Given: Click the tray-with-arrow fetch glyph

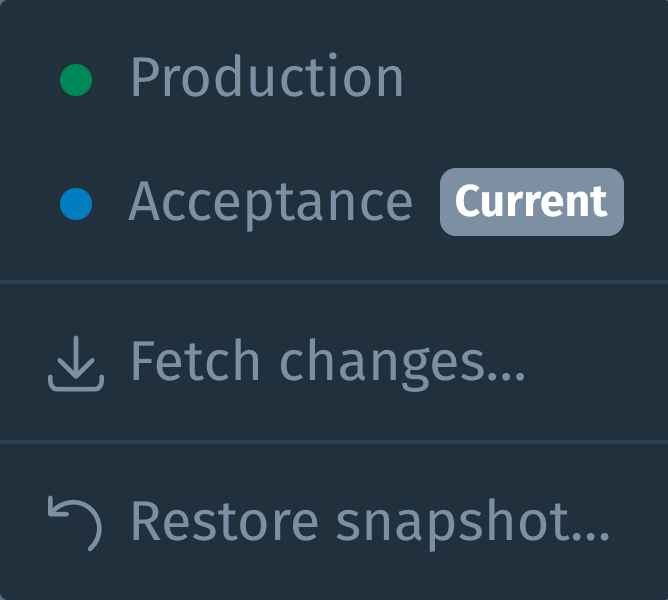Looking at the screenshot, I should click(x=76, y=363).
